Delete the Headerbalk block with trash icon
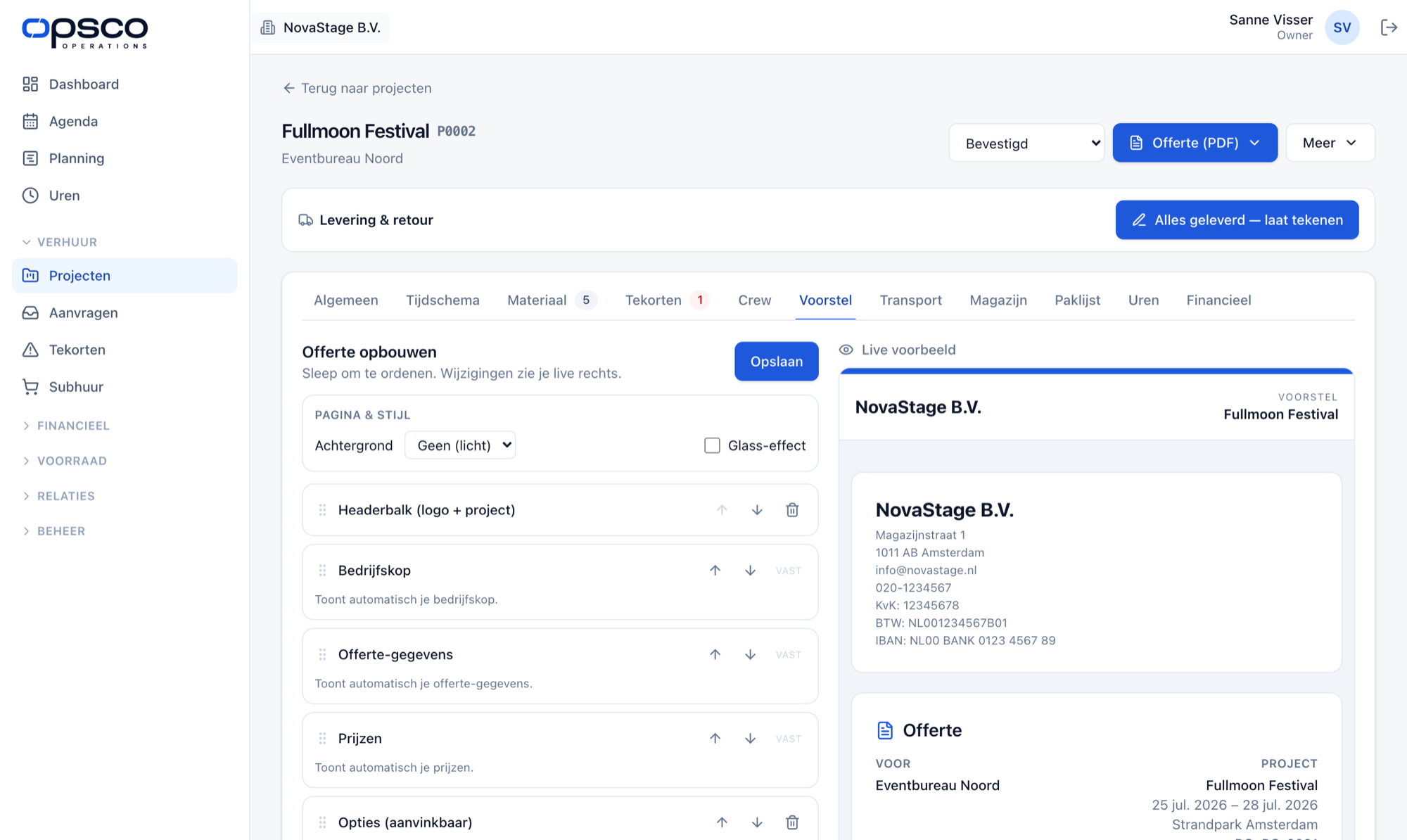Image resolution: width=1407 pixels, height=840 pixels. [x=792, y=510]
